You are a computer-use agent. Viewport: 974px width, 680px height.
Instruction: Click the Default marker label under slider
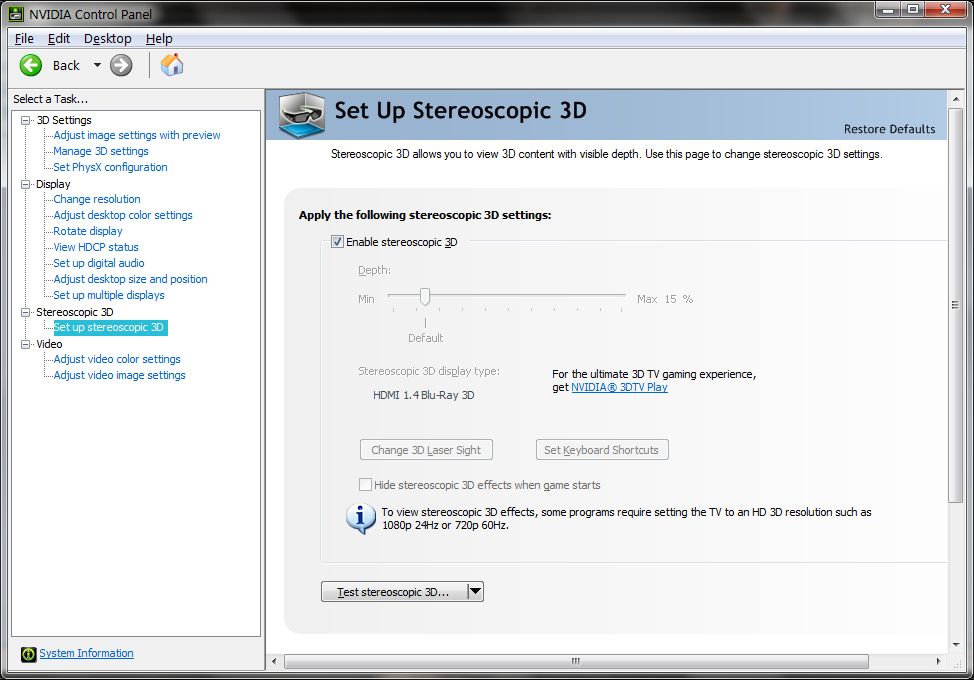[426, 338]
